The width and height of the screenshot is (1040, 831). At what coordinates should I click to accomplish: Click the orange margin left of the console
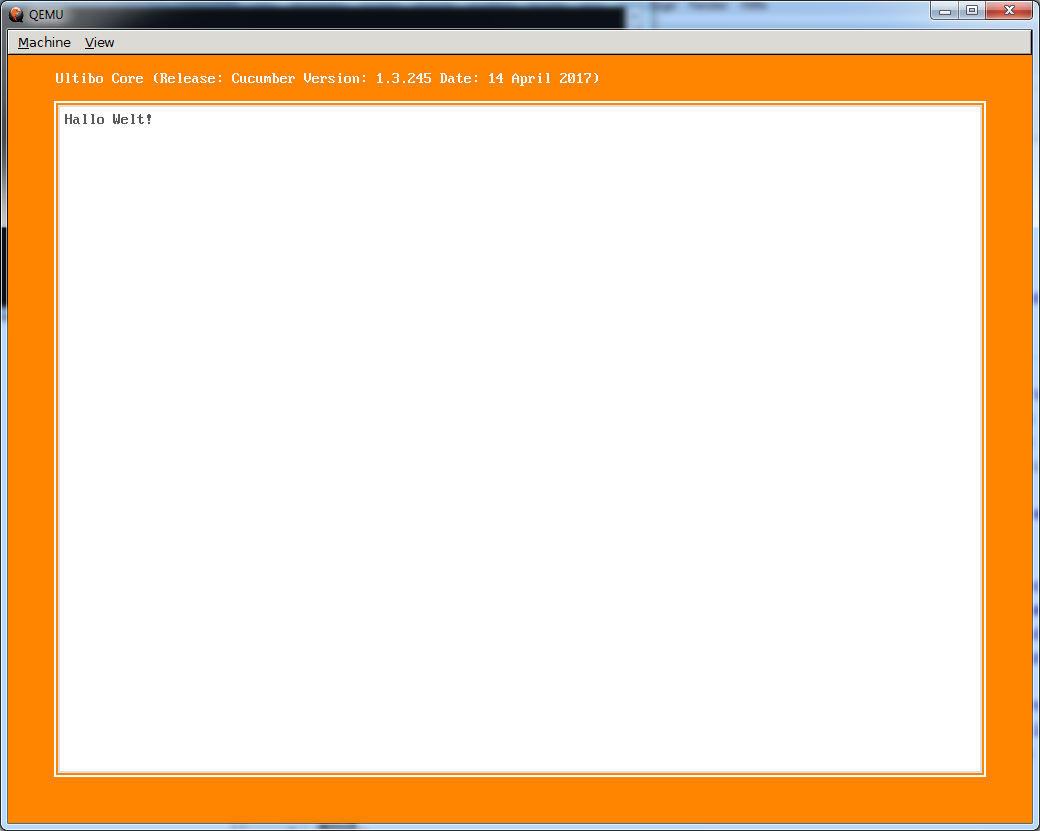point(31,440)
